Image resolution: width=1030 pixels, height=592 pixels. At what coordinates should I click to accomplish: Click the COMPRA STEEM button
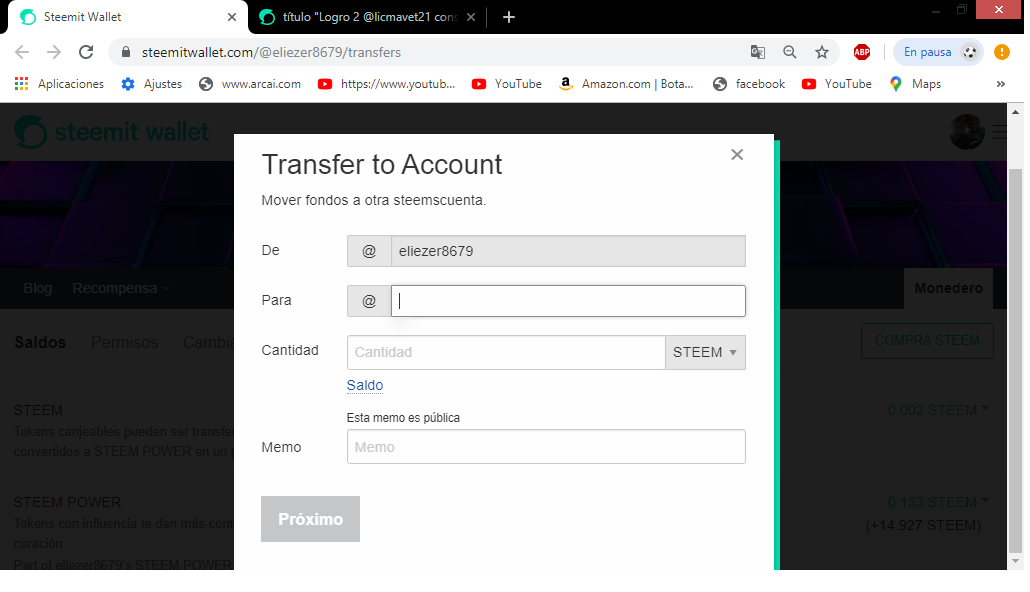coord(927,340)
